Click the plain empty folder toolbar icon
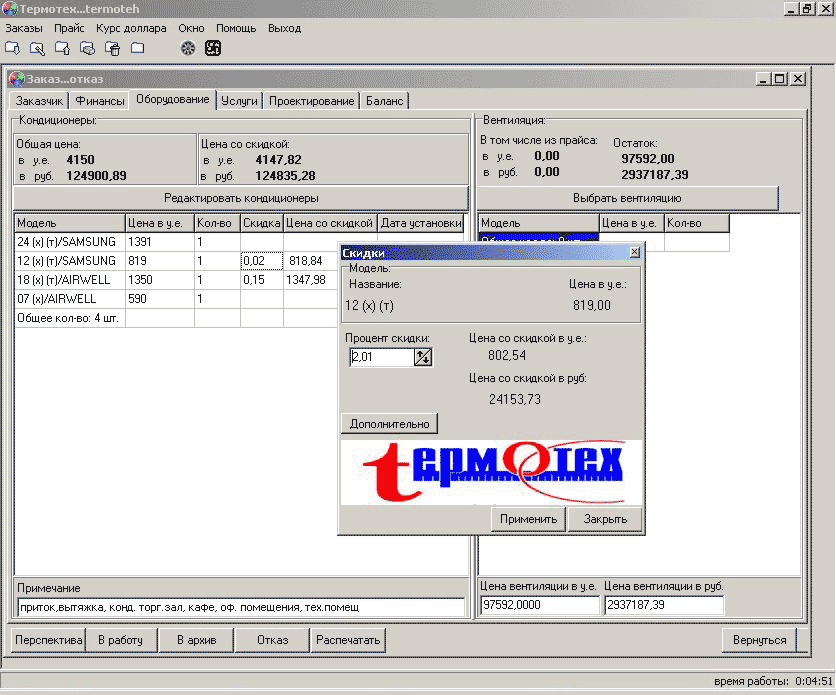Viewport: 836px width, 695px height. [138, 49]
